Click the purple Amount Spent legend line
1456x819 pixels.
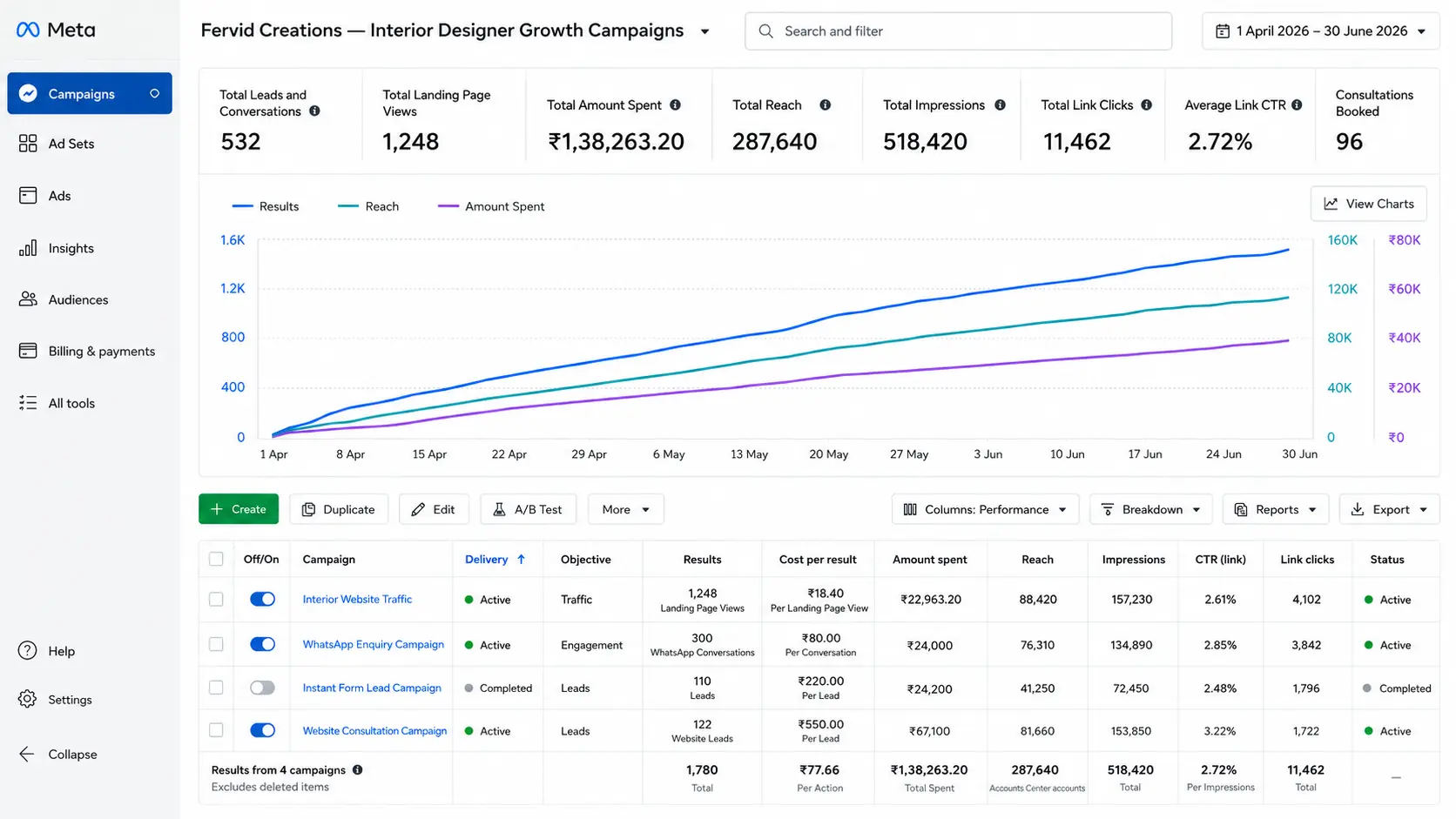[x=448, y=206]
